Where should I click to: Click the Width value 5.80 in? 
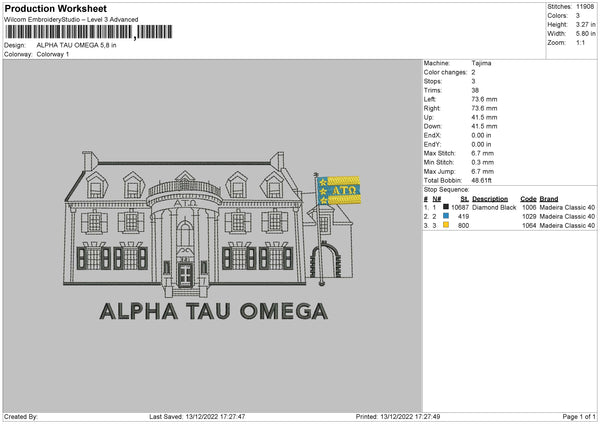point(585,34)
